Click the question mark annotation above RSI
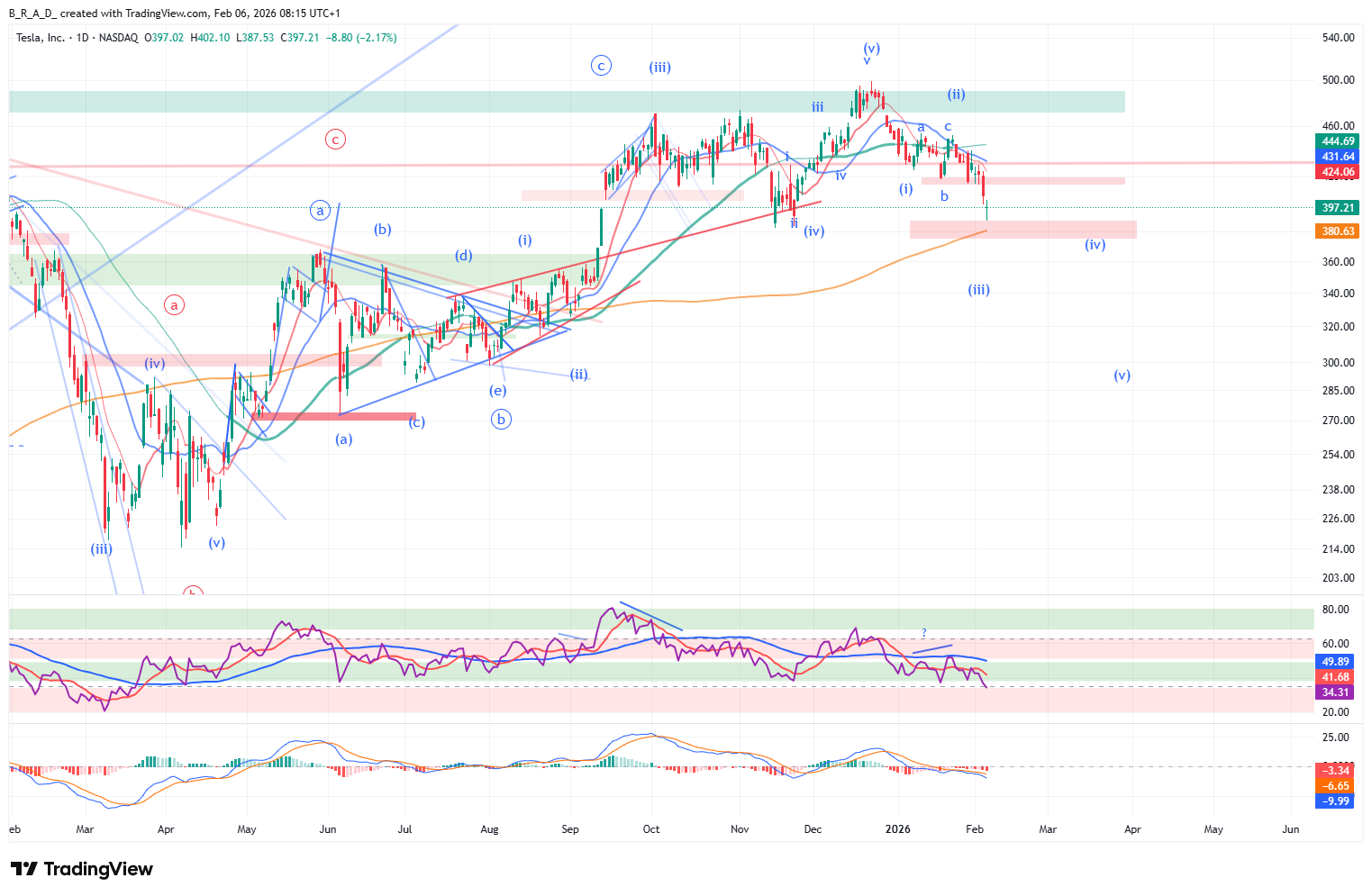The width and height of the screenshot is (1372, 896). coord(923,633)
